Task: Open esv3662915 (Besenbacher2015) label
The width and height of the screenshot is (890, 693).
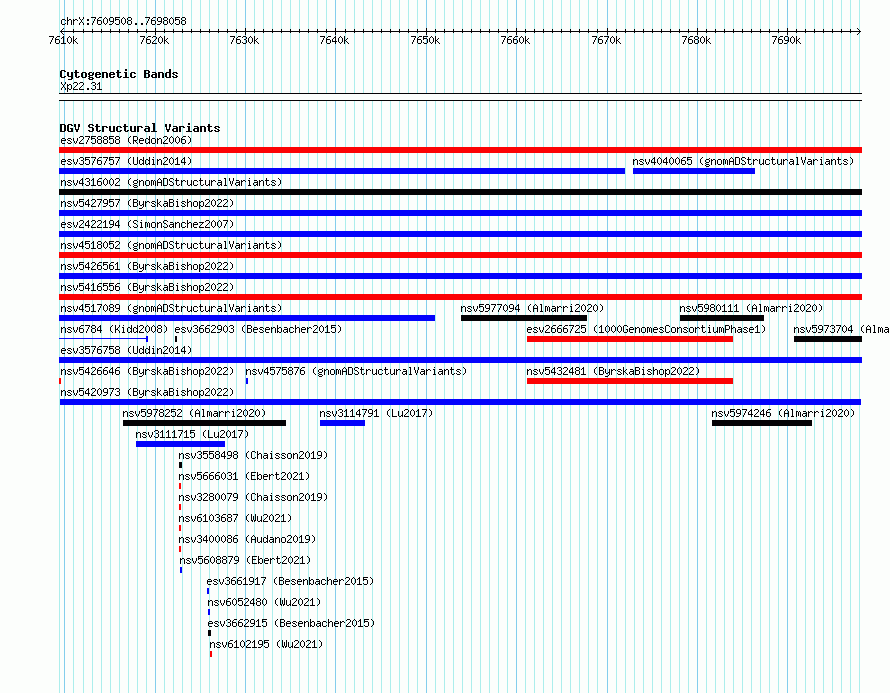Action: [x=291, y=623]
